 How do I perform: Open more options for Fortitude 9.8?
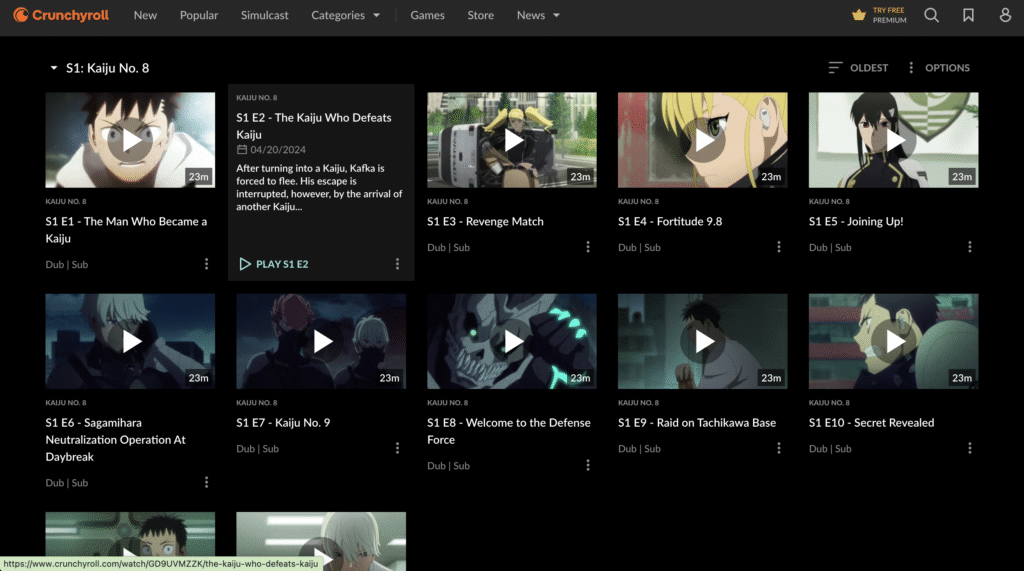coord(778,247)
